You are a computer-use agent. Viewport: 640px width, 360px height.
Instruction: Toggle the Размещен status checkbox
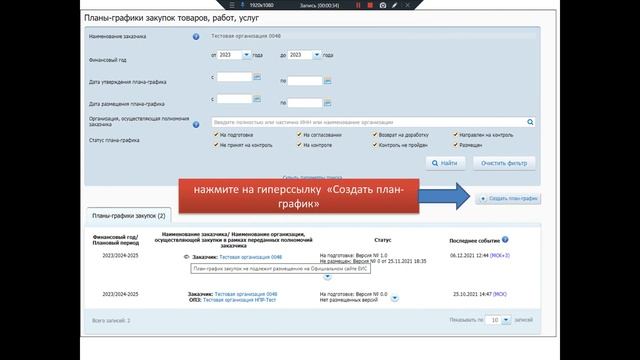(x=456, y=144)
